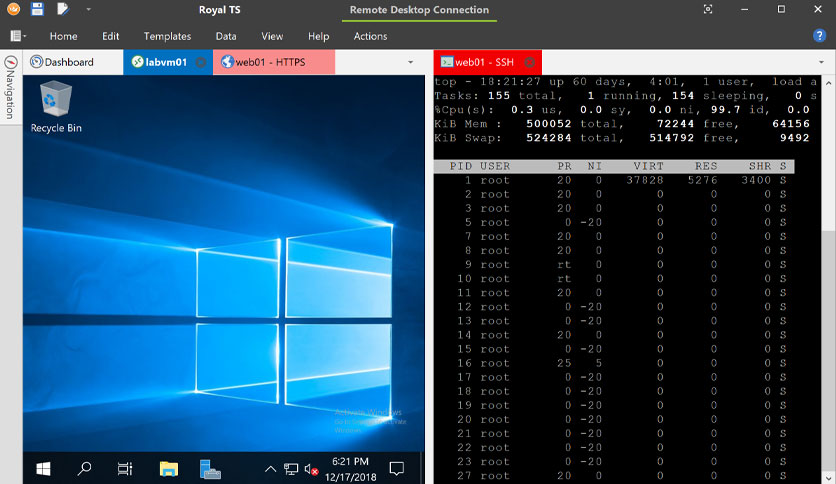Click the network status tray icon
Image resolution: width=836 pixels, height=484 pixels.
coord(291,469)
